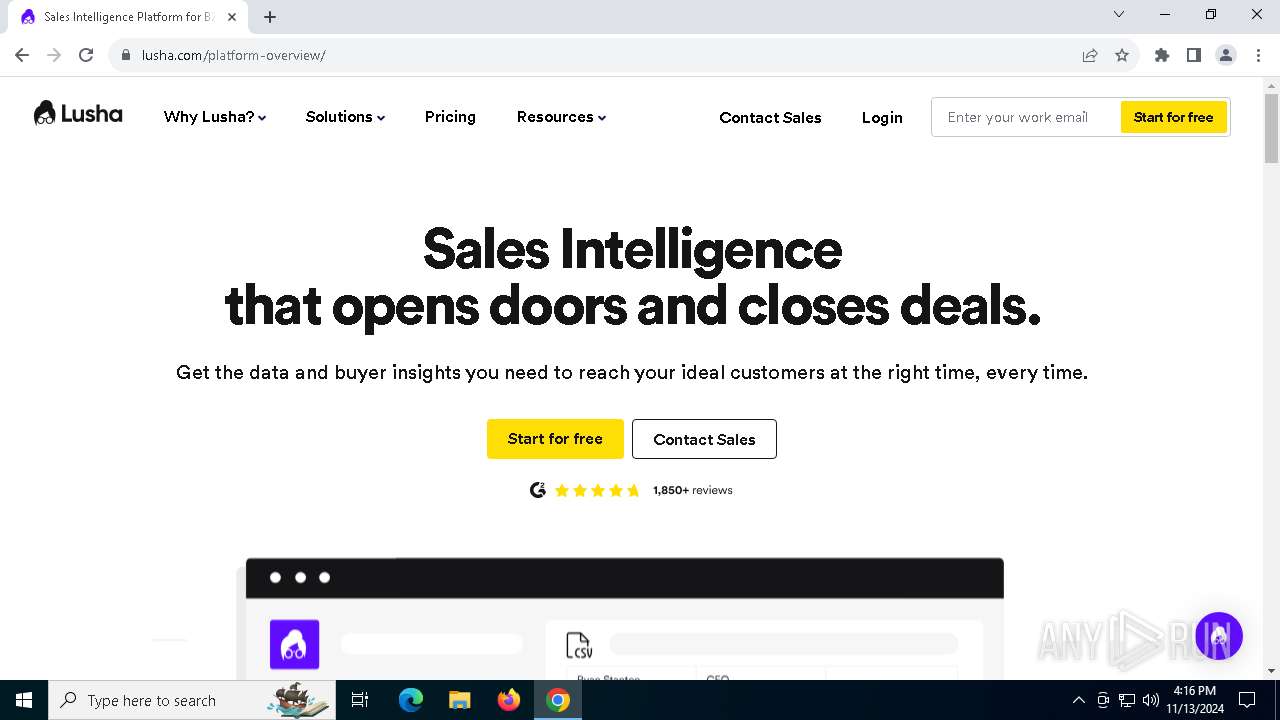Launch Microsoft Edge from taskbar
The width and height of the screenshot is (1280, 720).
411,700
